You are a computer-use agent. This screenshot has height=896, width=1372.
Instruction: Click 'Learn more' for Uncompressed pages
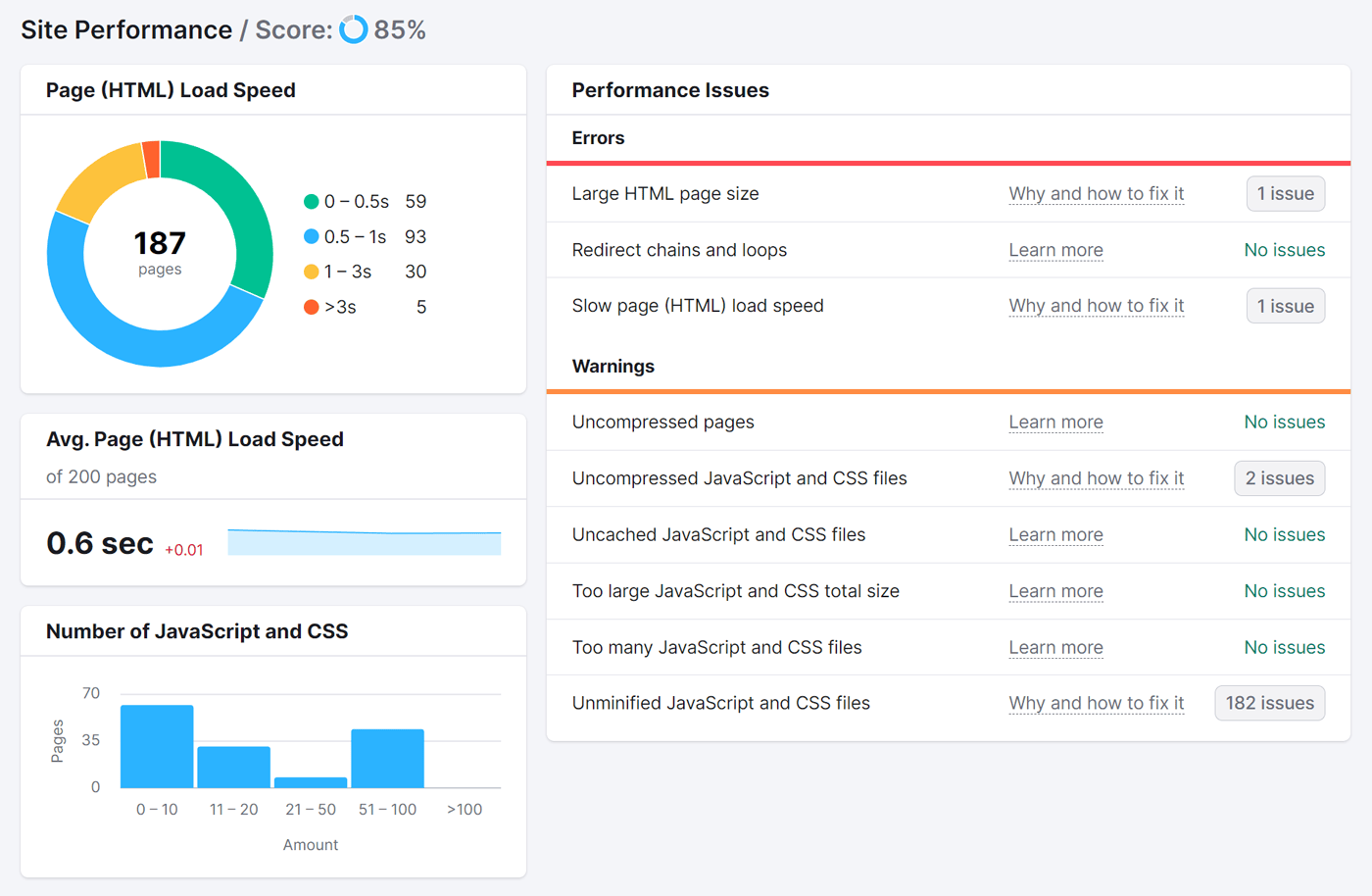1055,423
